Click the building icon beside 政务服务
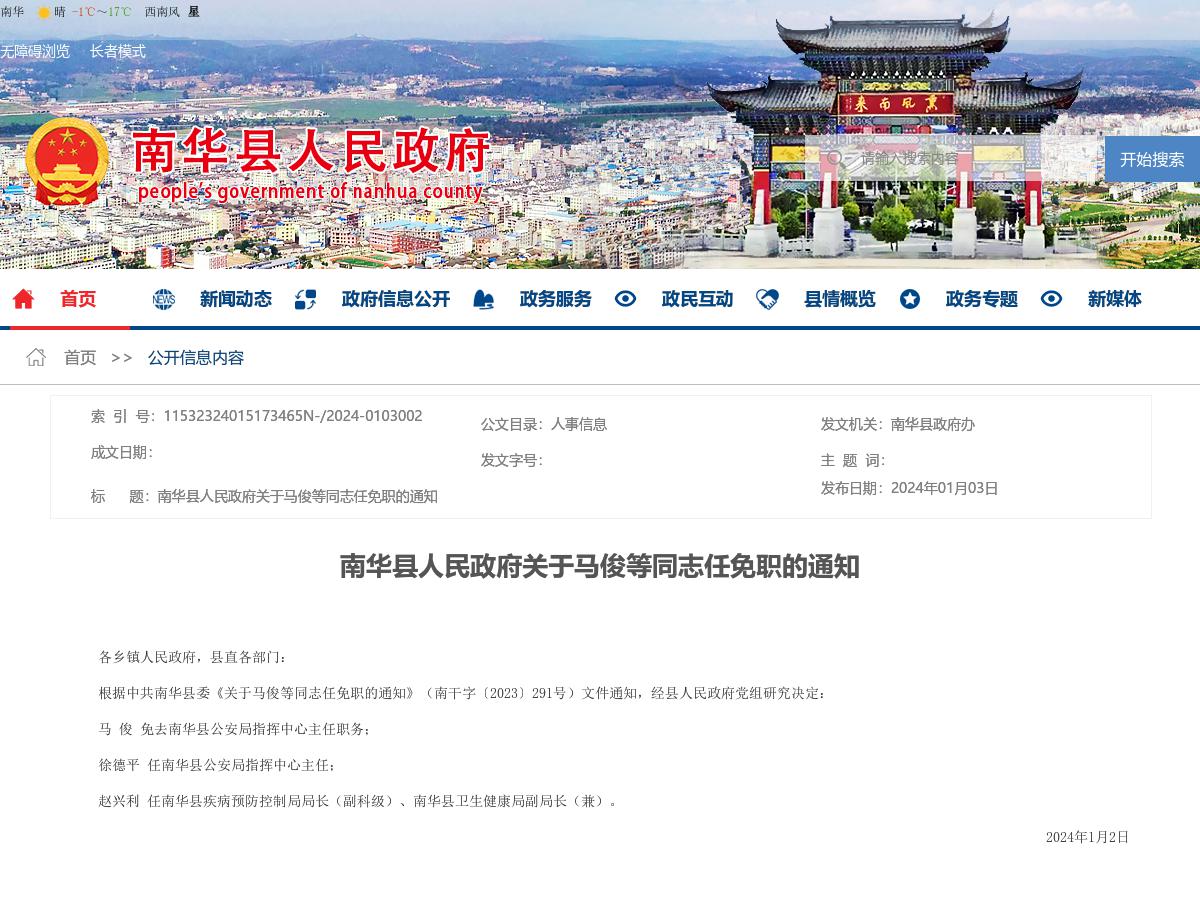Screen dimensions: 1200x900 [484, 299]
